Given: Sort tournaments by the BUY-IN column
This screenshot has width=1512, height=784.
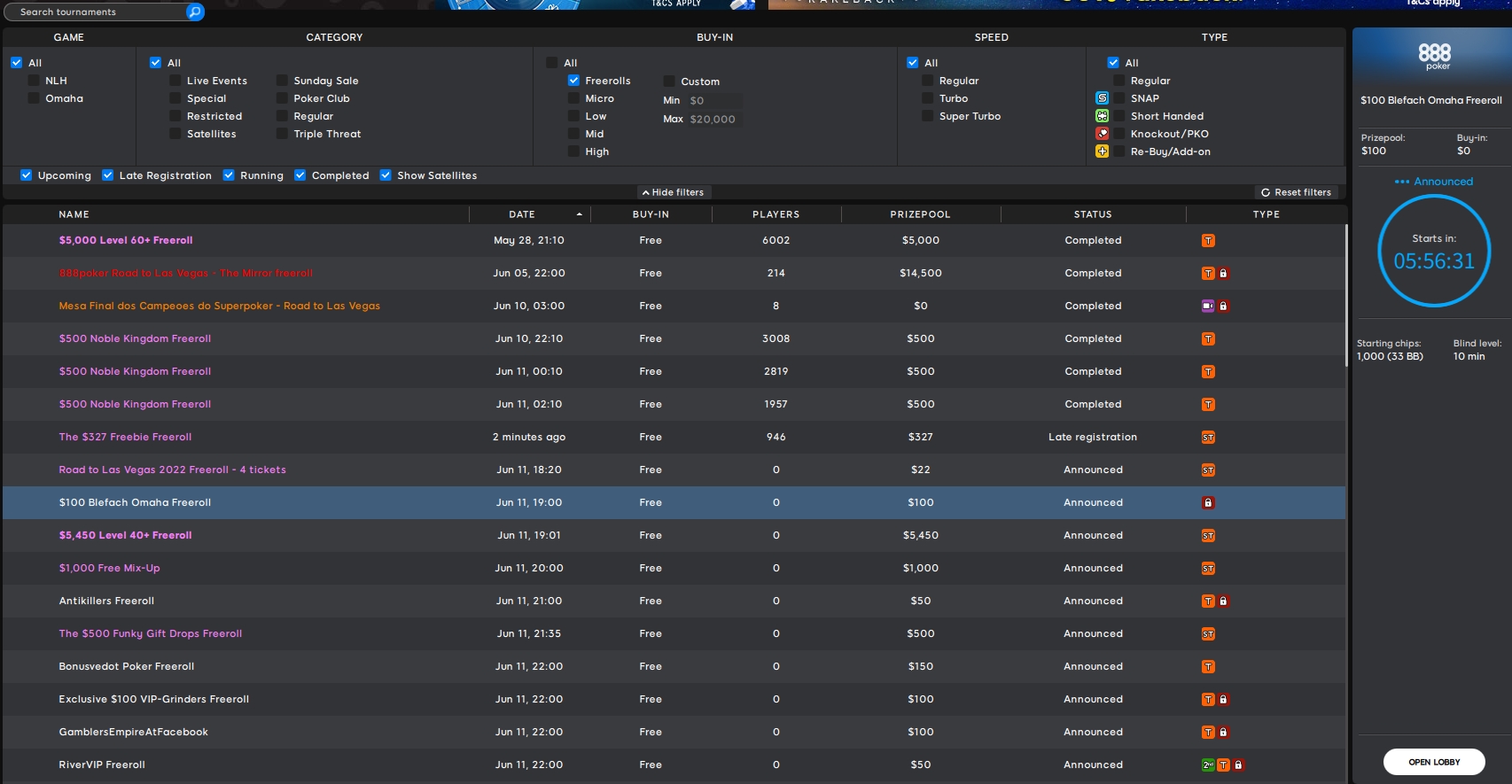Looking at the screenshot, I should click(651, 214).
